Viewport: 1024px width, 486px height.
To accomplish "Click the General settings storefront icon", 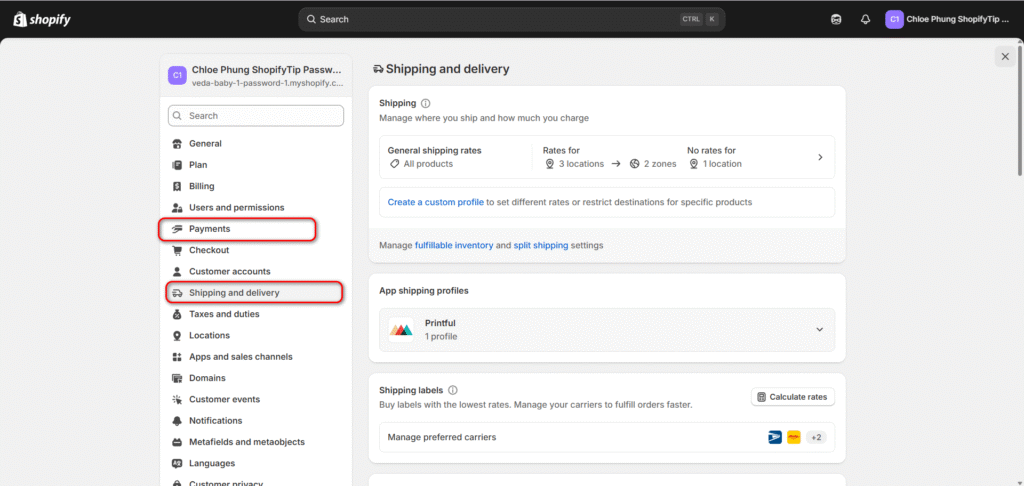I will tap(176, 144).
